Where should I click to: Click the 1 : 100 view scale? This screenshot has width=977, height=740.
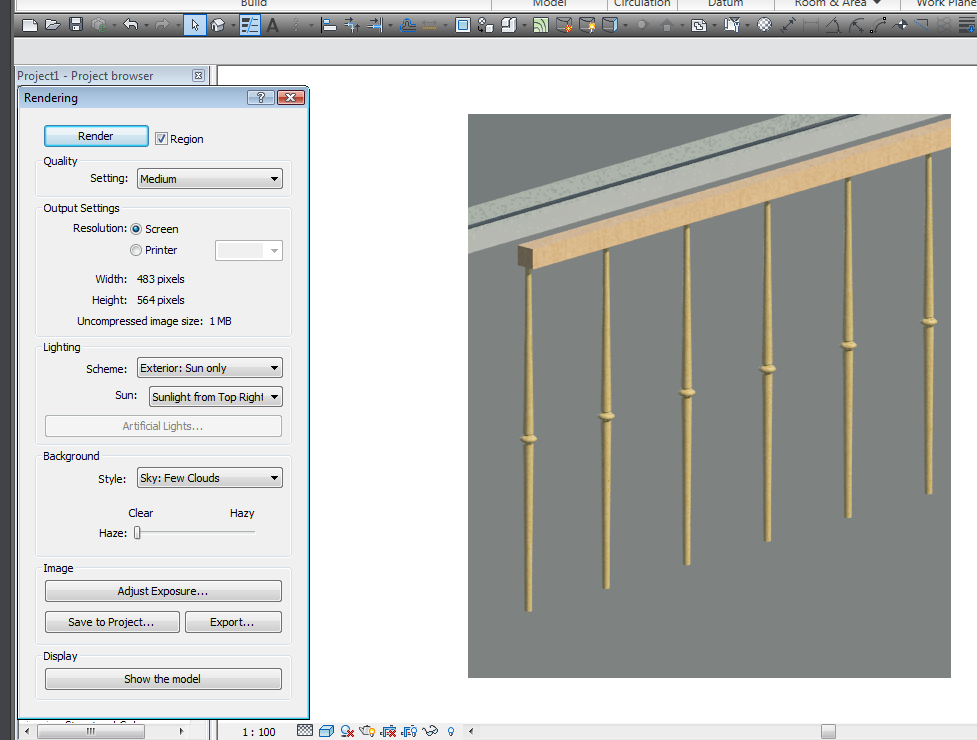coord(259,732)
